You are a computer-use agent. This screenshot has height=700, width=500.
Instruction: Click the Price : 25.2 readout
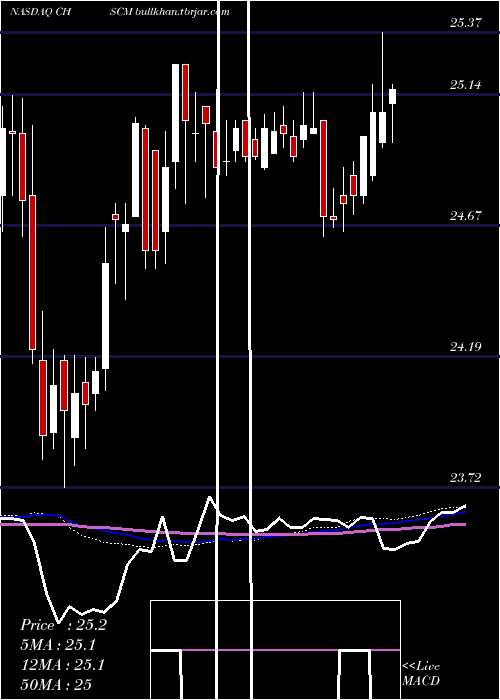coord(63,625)
